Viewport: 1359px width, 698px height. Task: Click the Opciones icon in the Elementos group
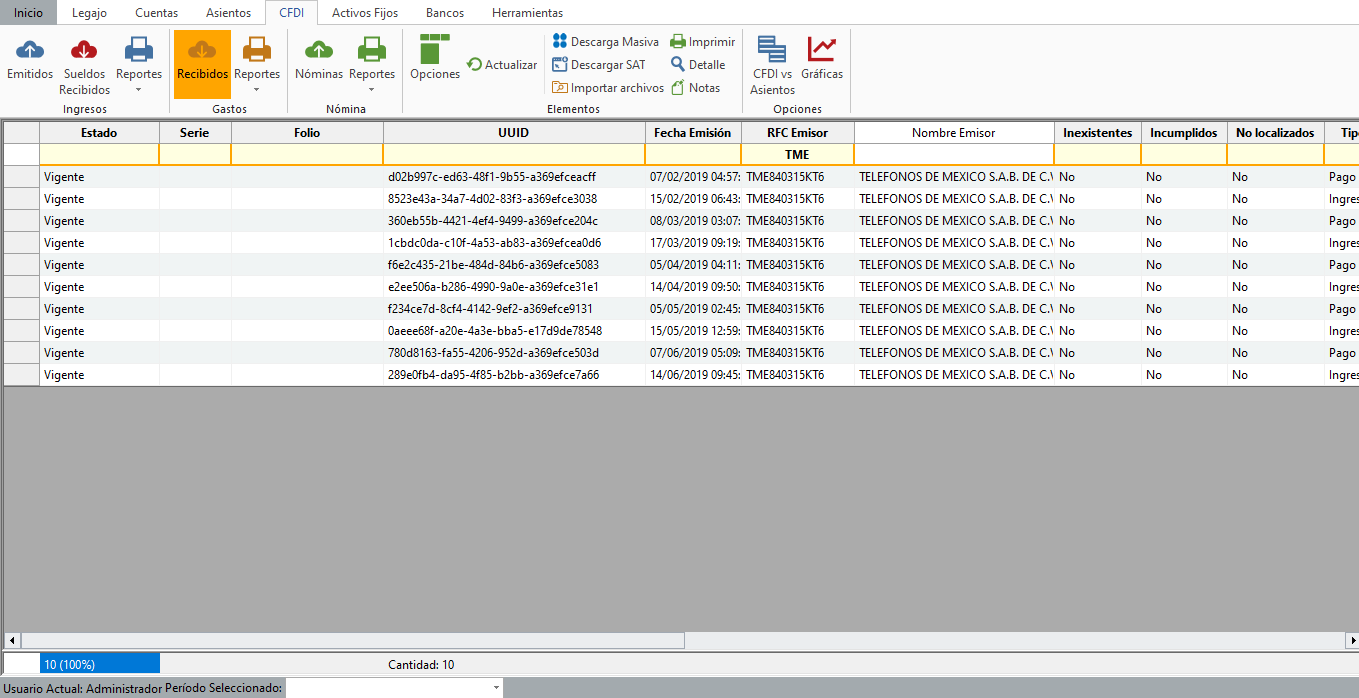click(435, 51)
